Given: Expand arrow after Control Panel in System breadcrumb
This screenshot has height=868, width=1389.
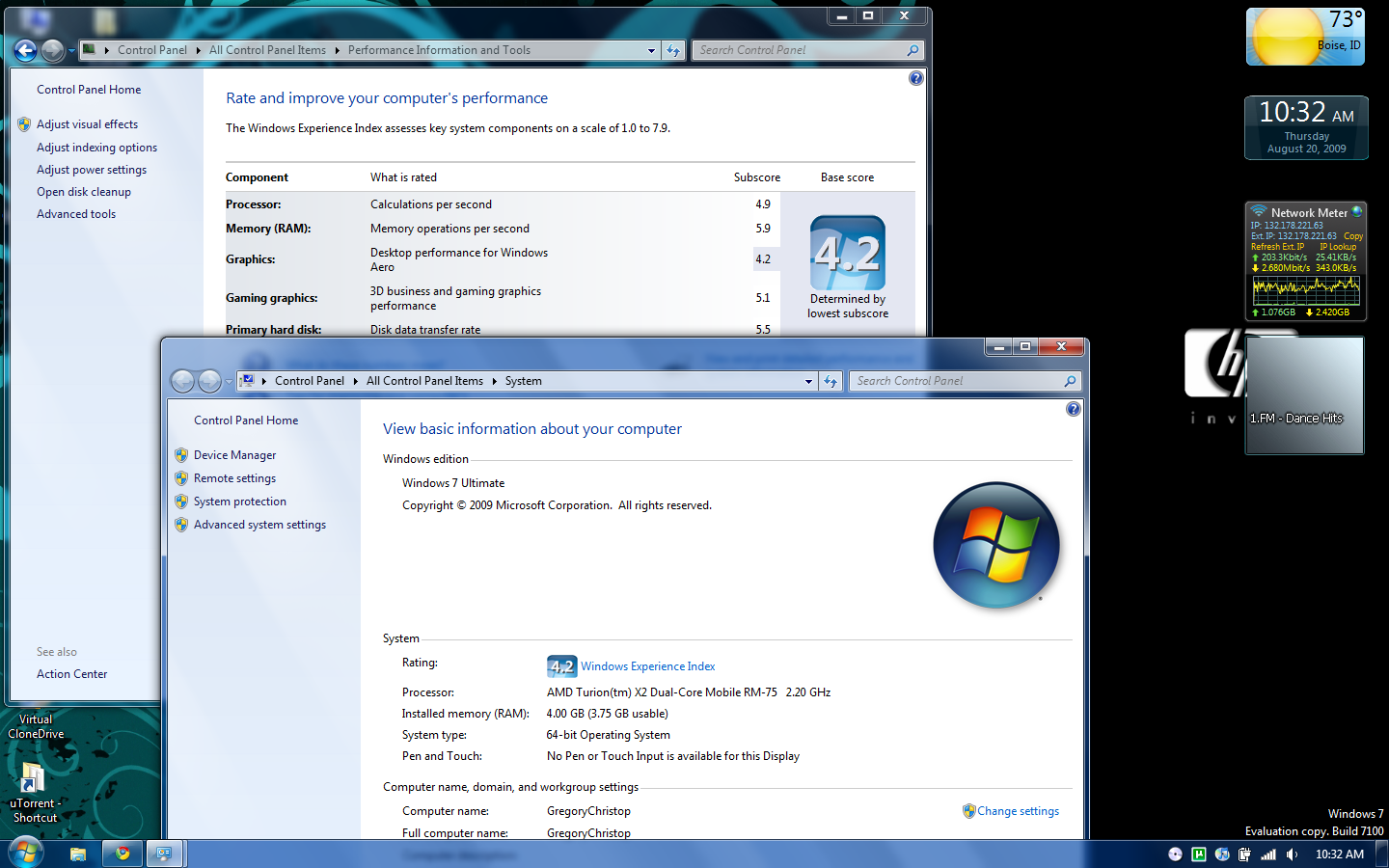Looking at the screenshot, I should (355, 381).
